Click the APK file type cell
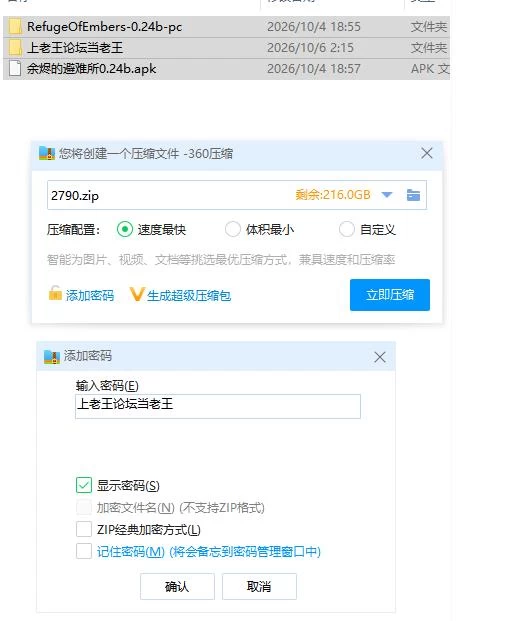The image size is (510, 621). pyautogui.click(x=430, y=69)
